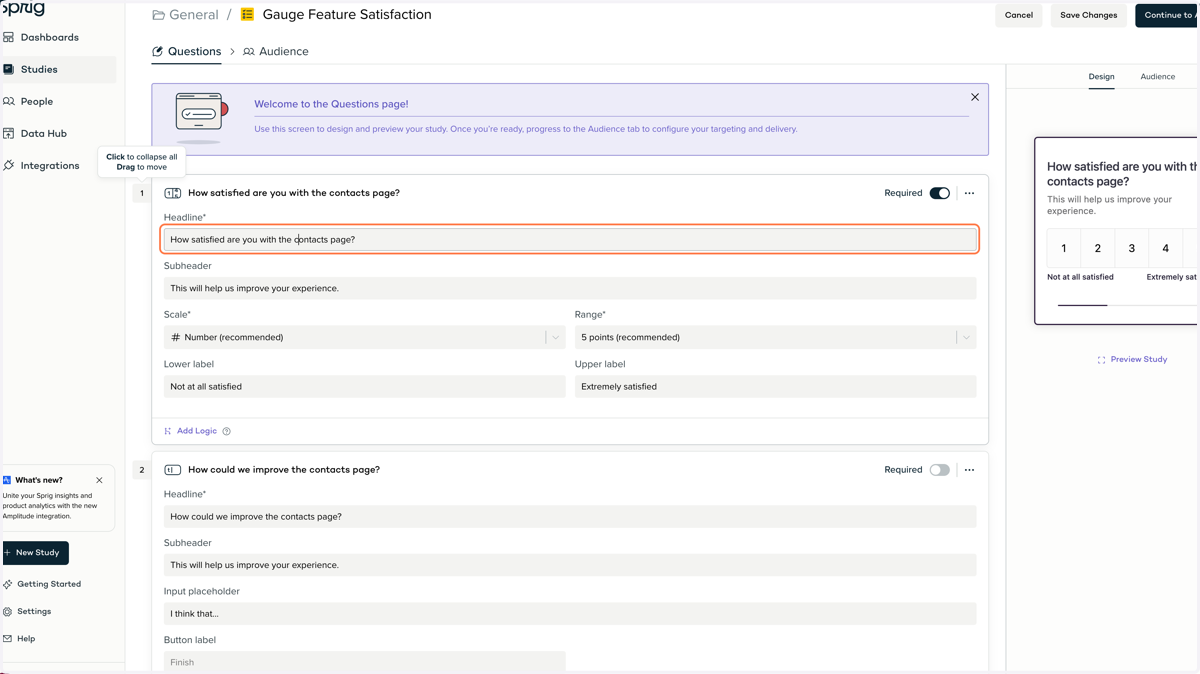Select the Audience tab in preview panel
The height and width of the screenshot is (674, 1200).
coord(1157,77)
